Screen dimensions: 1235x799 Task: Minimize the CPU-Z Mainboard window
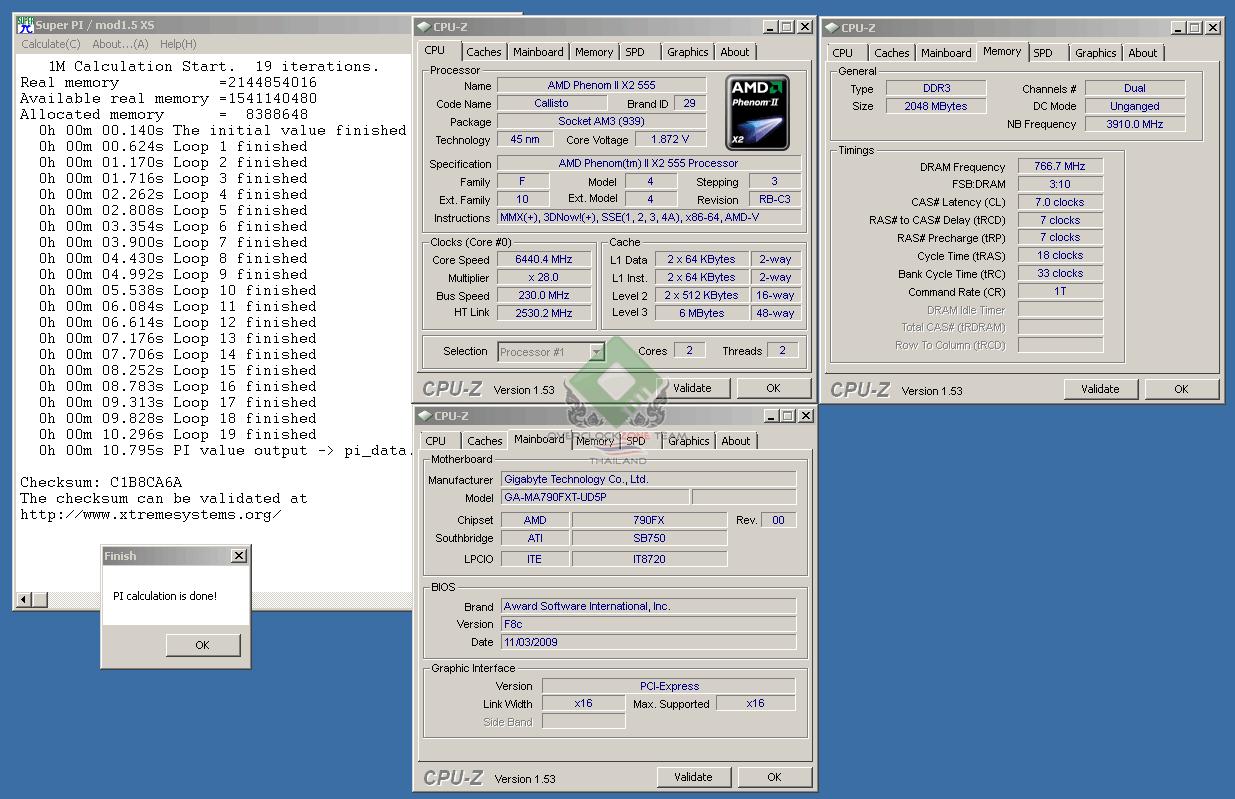tap(770, 416)
